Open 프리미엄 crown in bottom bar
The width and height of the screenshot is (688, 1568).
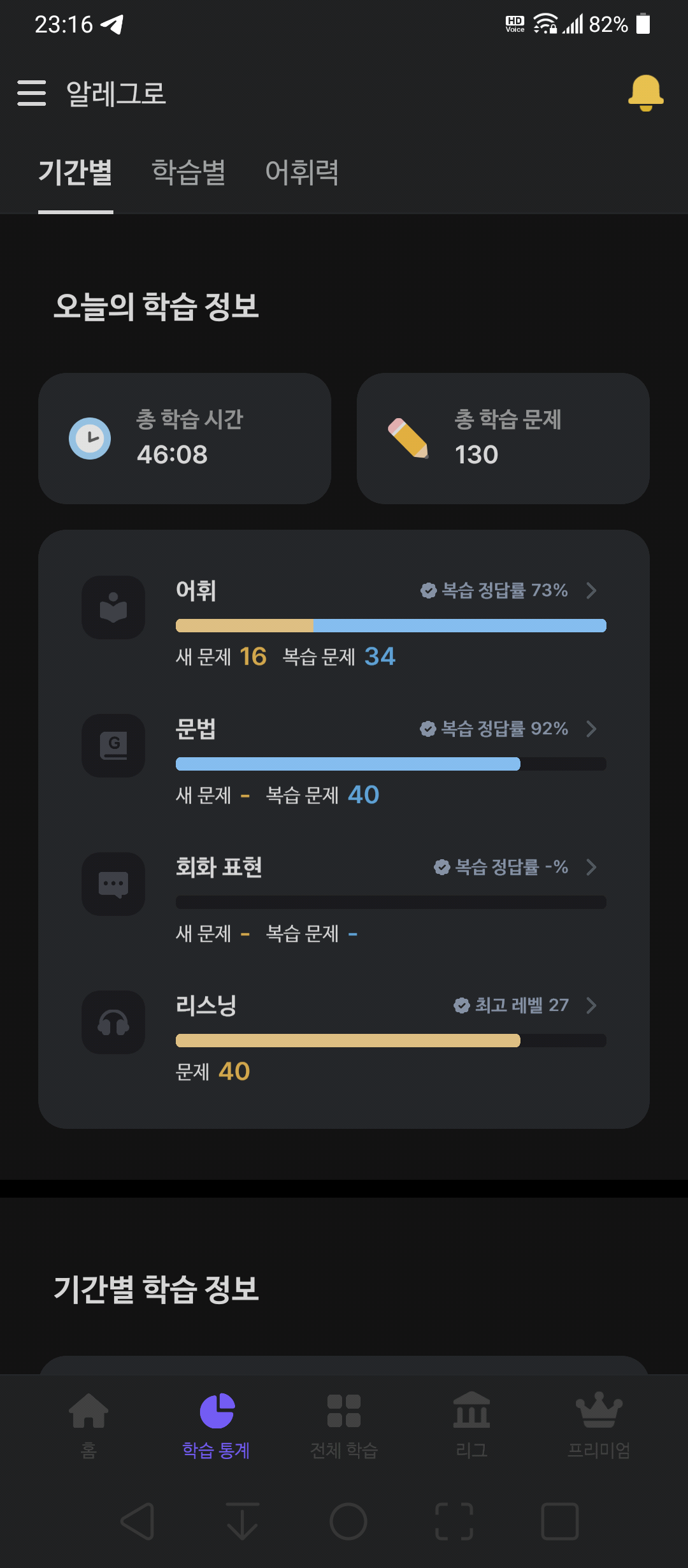pos(599,1426)
